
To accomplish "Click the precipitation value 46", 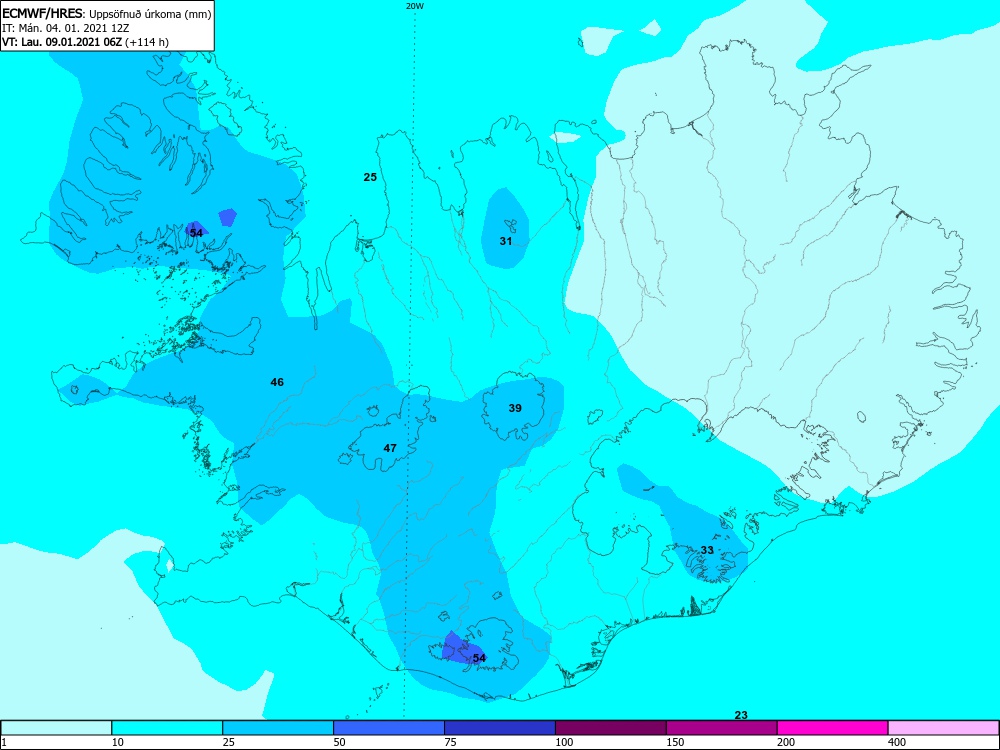I will point(277,382).
